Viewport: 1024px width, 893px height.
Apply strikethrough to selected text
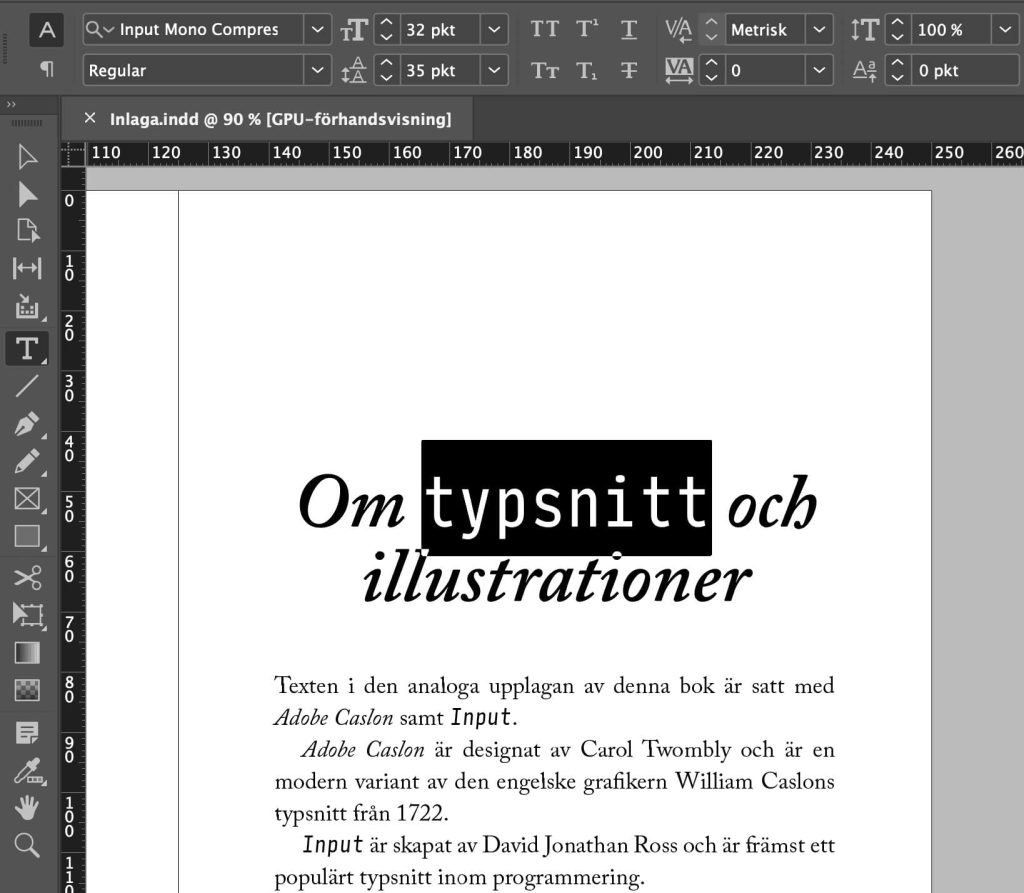point(628,70)
